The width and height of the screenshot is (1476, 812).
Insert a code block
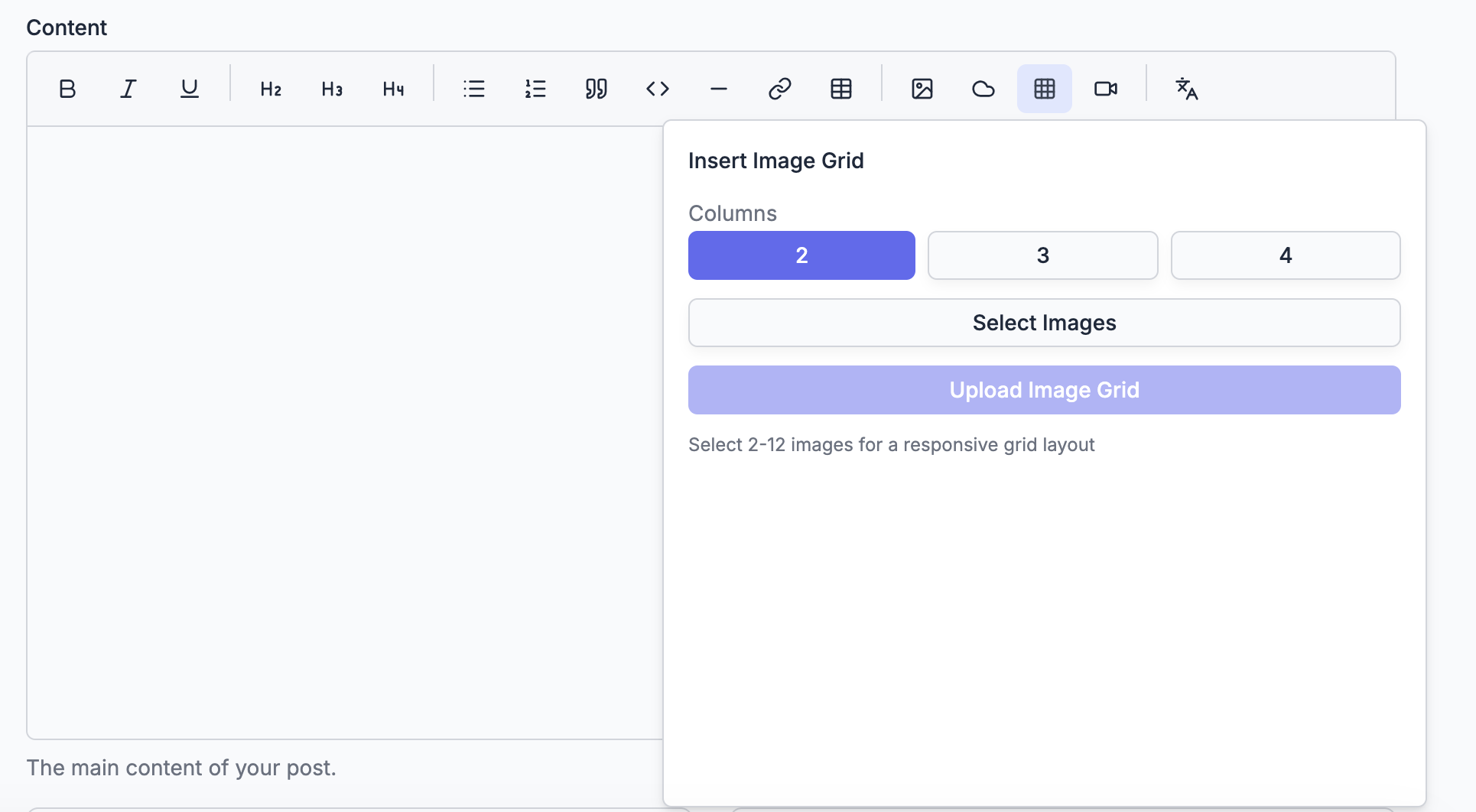tap(658, 89)
